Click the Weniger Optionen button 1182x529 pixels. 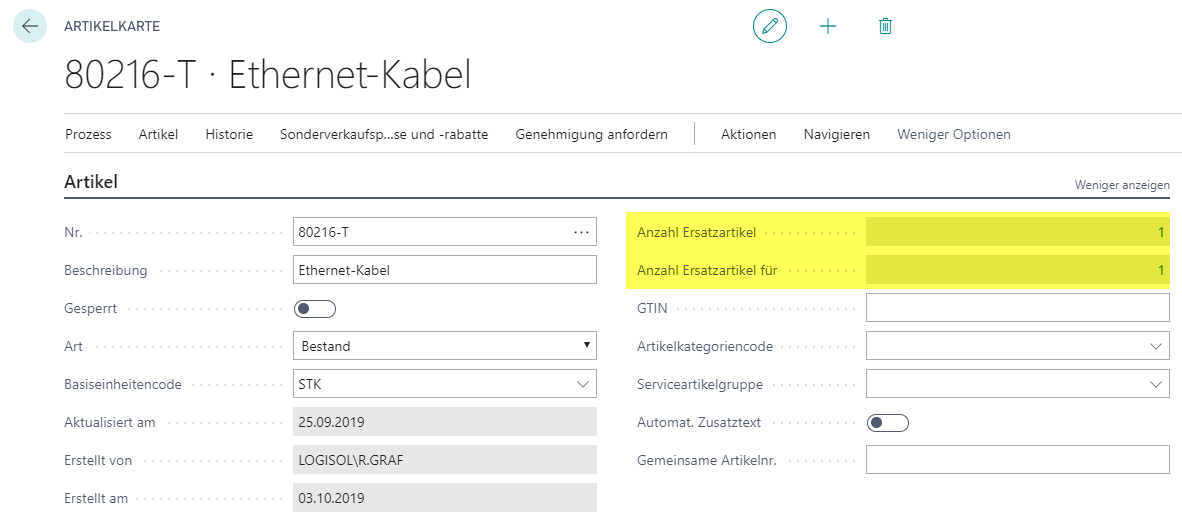click(954, 134)
